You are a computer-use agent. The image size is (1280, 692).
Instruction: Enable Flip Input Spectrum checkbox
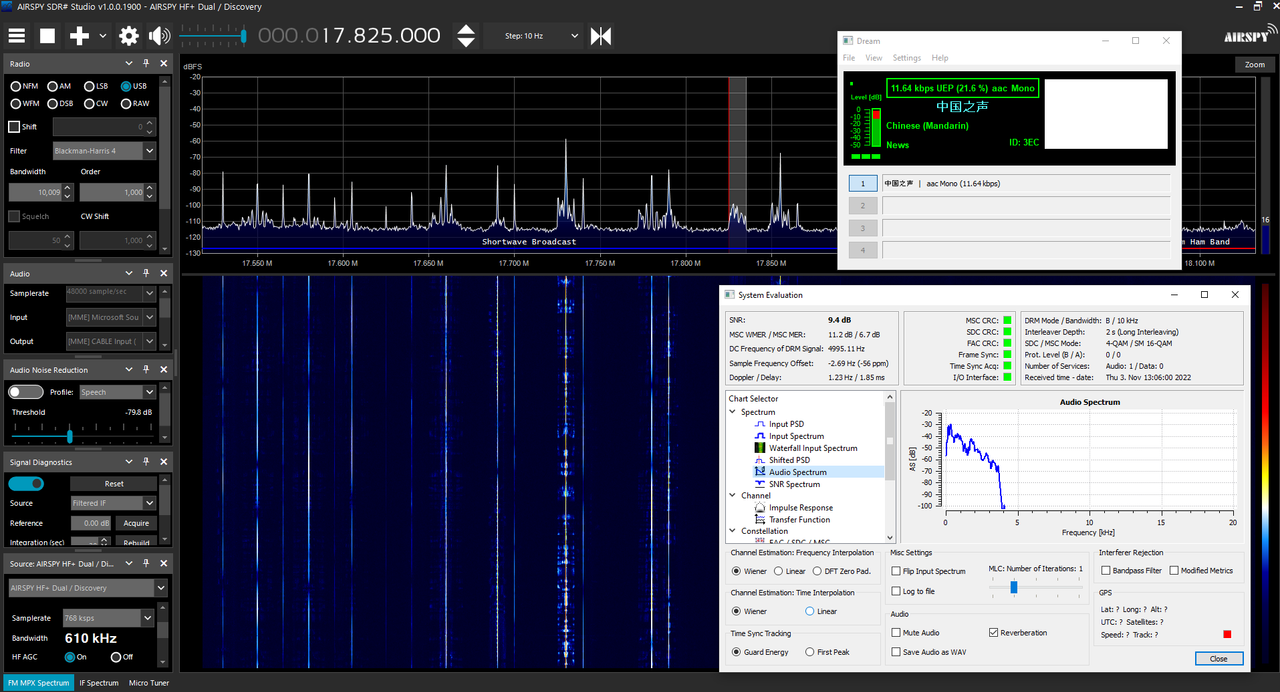coord(896,571)
